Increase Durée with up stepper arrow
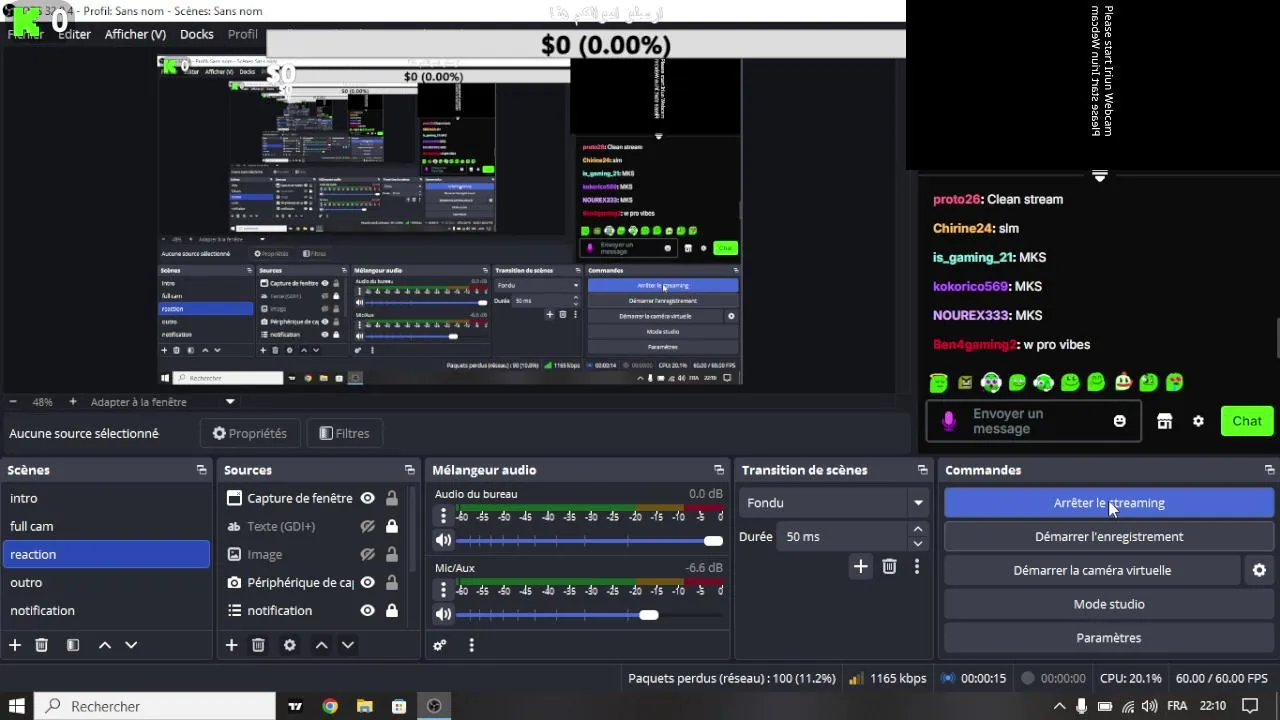The height and width of the screenshot is (720, 1280). (x=918, y=531)
